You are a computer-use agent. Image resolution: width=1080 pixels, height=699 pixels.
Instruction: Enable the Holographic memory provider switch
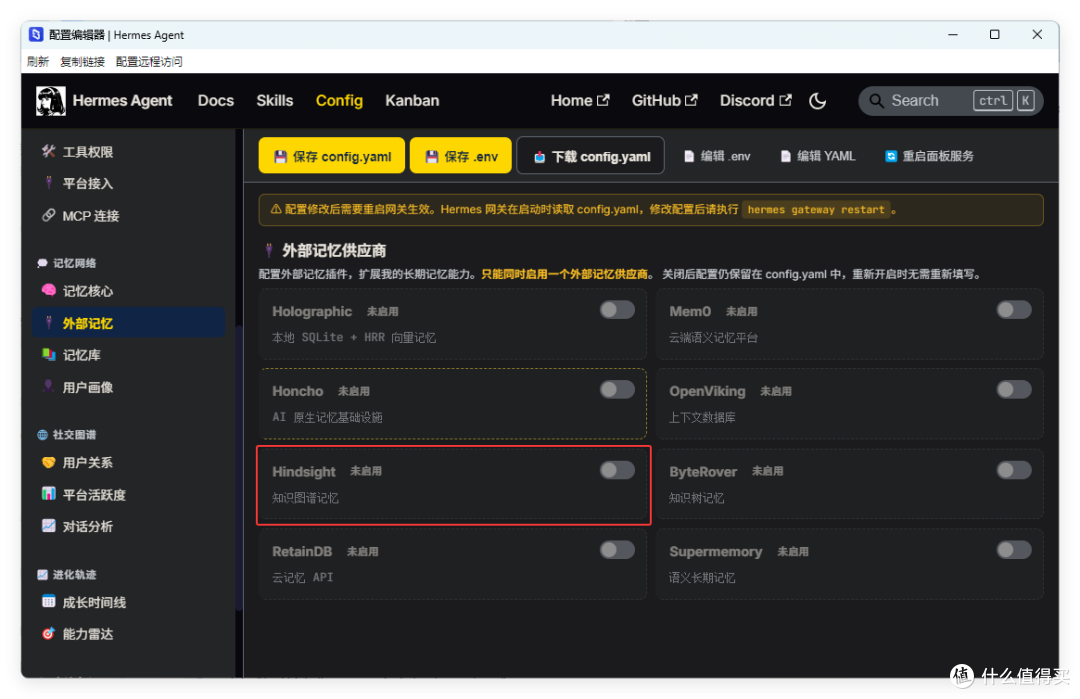click(616, 310)
